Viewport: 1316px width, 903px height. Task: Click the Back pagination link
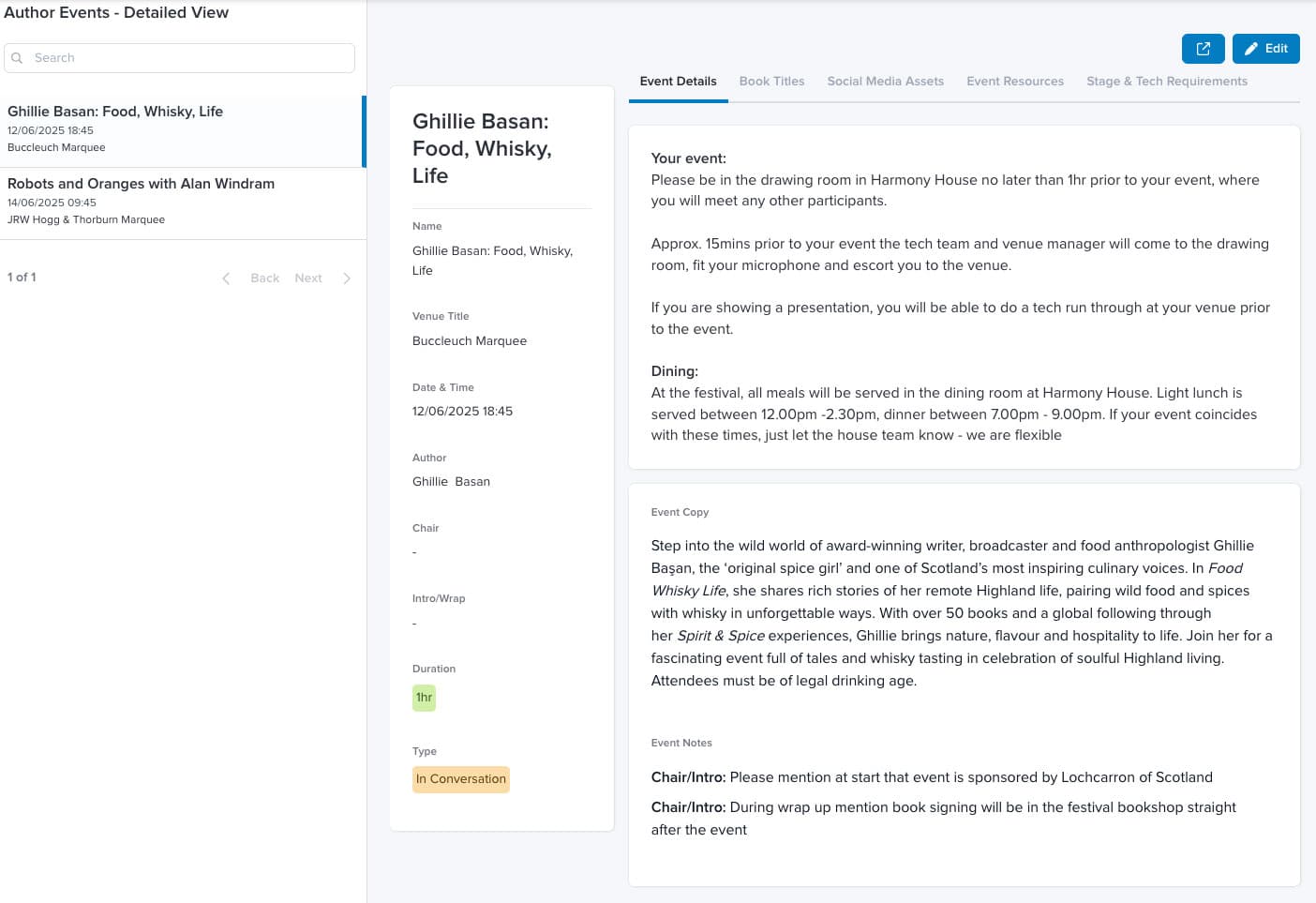(265, 278)
